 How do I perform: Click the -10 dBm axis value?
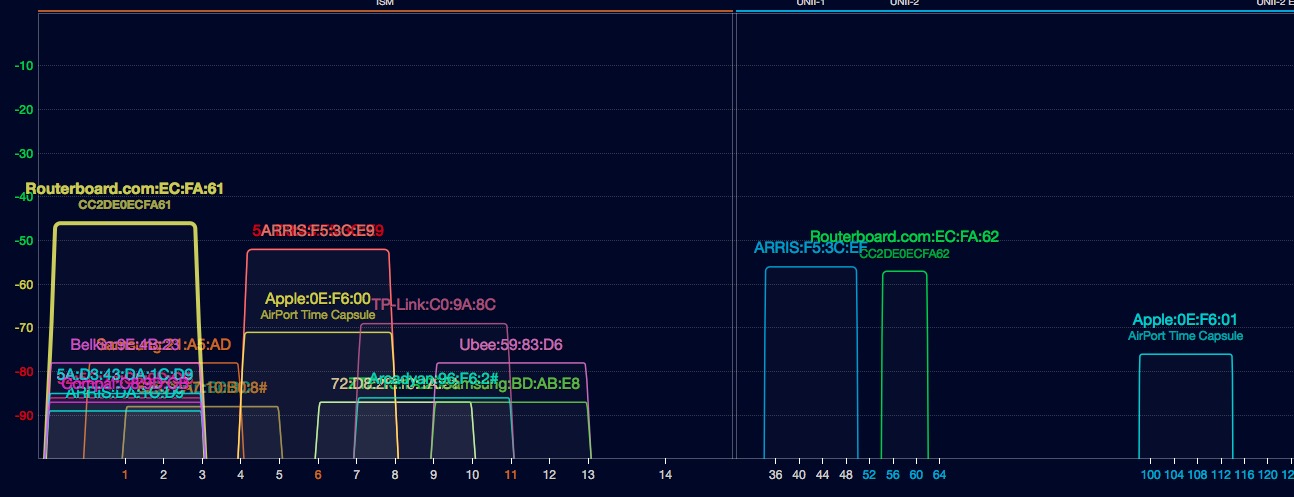24,66
